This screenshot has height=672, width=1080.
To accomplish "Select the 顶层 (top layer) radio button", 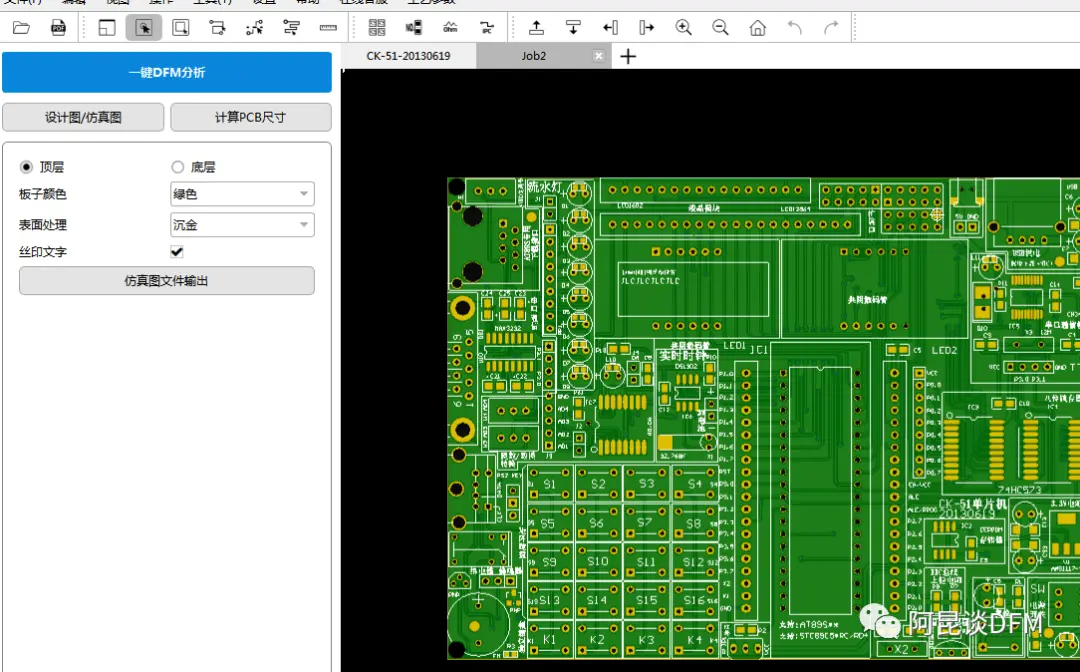I will pyautogui.click(x=26, y=167).
